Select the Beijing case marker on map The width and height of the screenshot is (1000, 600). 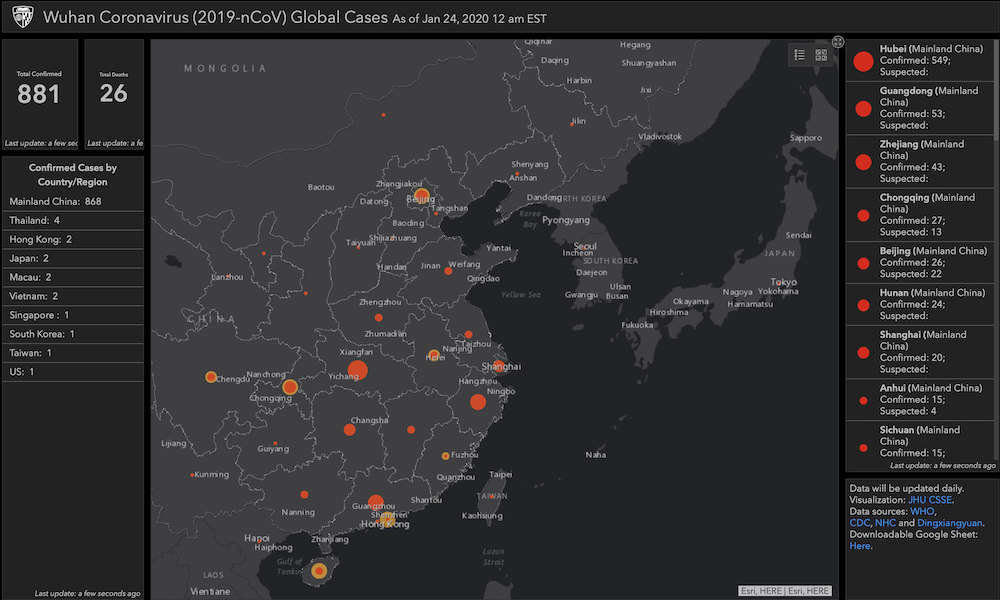point(422,195)
